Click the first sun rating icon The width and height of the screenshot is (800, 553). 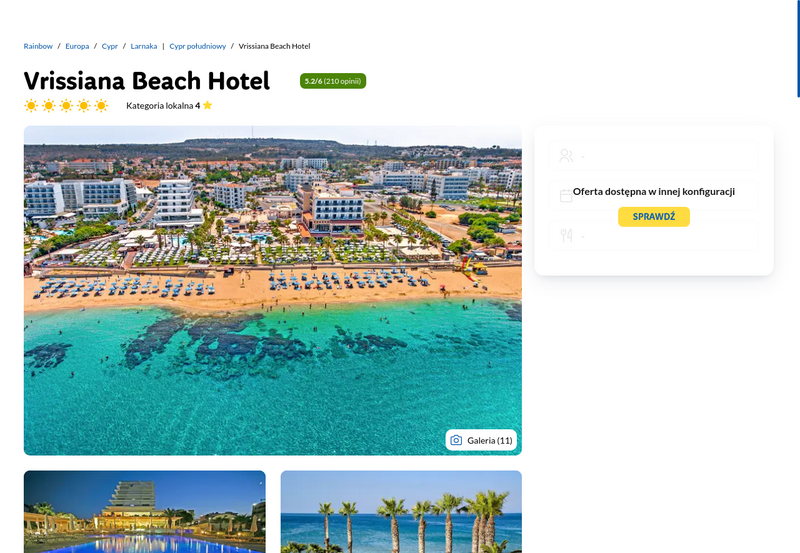pos(31,106)
